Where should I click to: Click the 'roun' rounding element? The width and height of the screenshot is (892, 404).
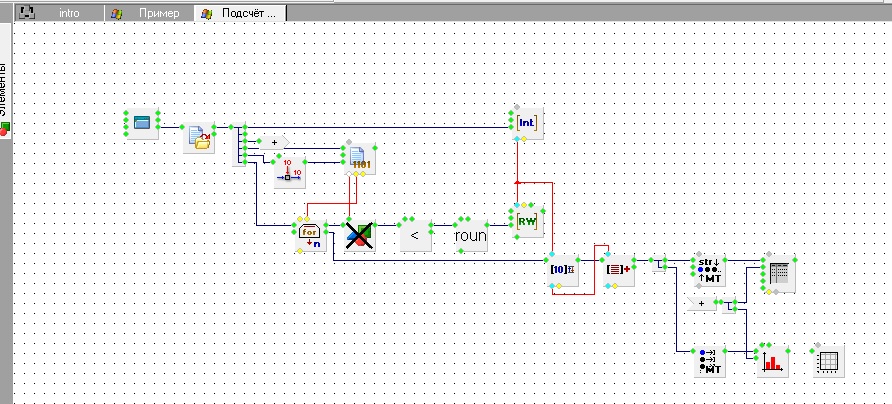pyautogui.click(x=470, y=236)
